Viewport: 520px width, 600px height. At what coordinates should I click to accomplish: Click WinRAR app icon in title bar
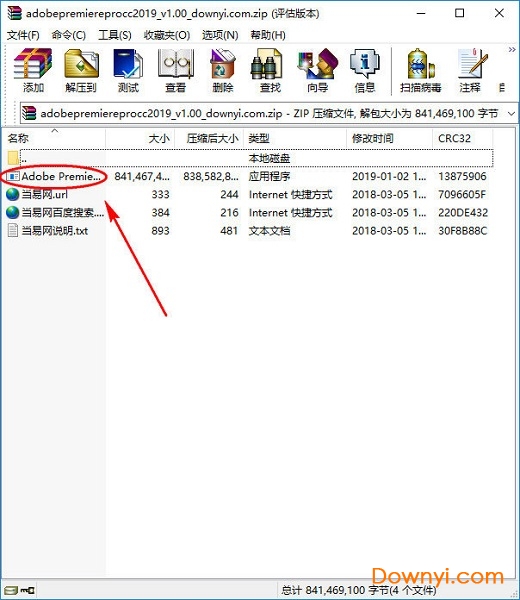point(15,13)
